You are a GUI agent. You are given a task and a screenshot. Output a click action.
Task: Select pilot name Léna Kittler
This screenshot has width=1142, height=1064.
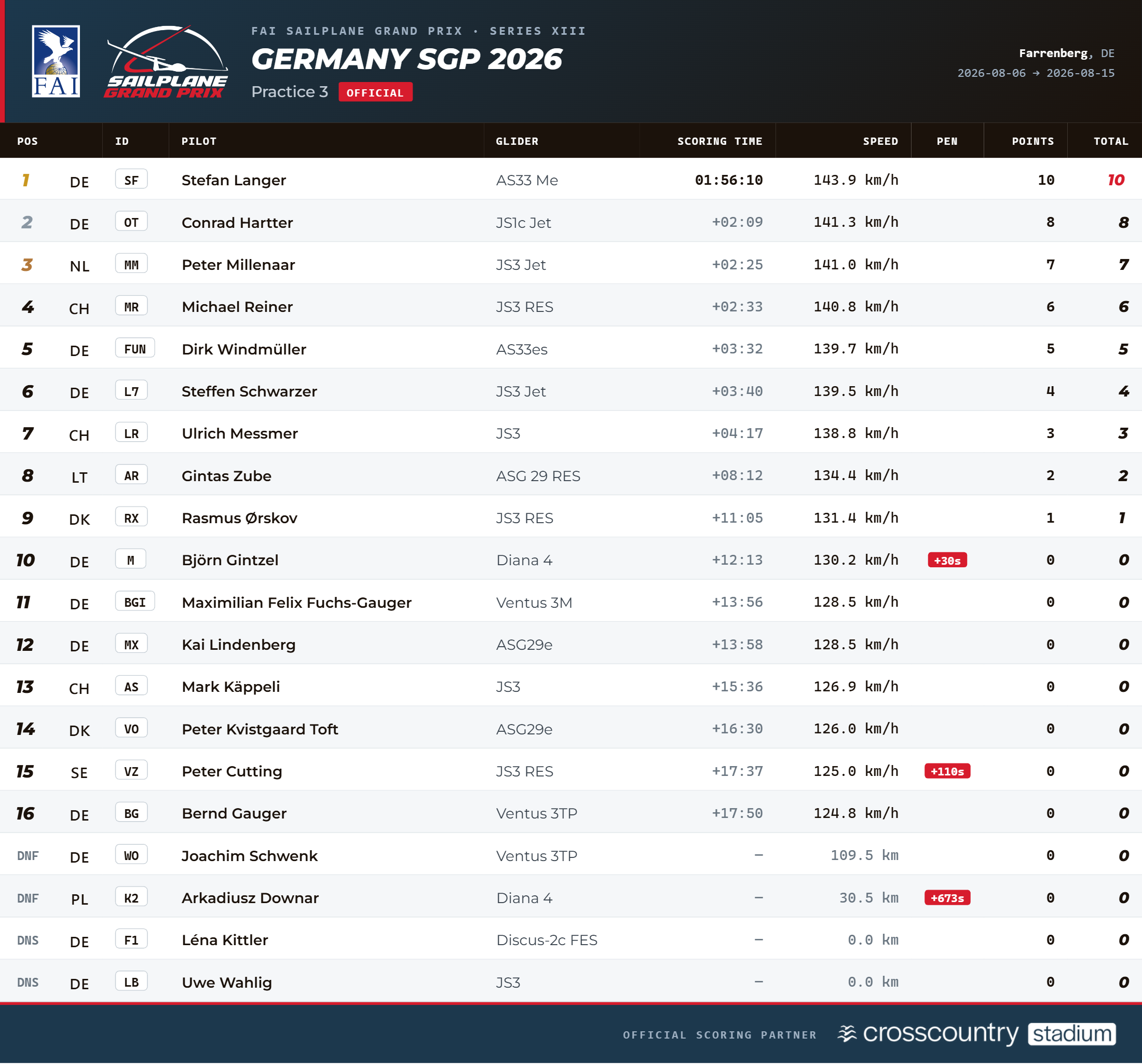point(225,940)
